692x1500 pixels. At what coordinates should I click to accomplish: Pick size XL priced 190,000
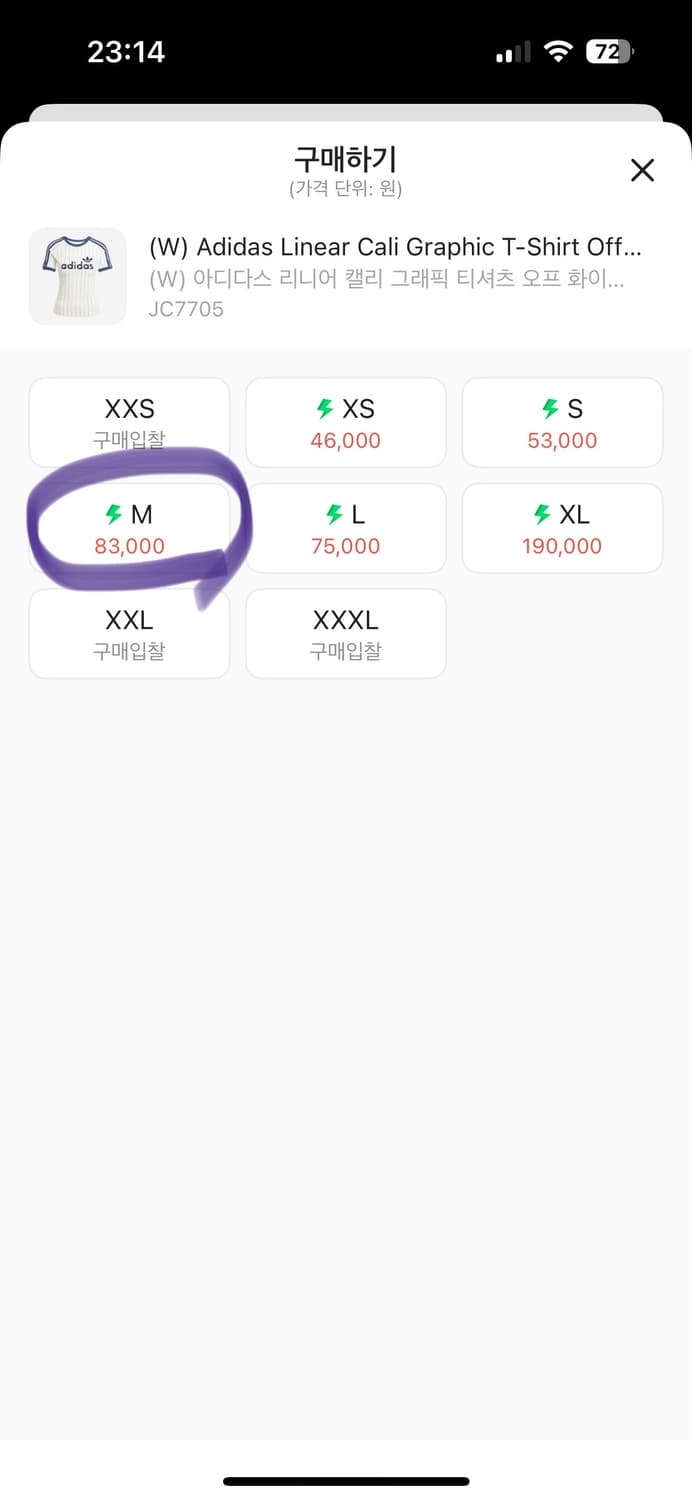click(x=562, y=528)
